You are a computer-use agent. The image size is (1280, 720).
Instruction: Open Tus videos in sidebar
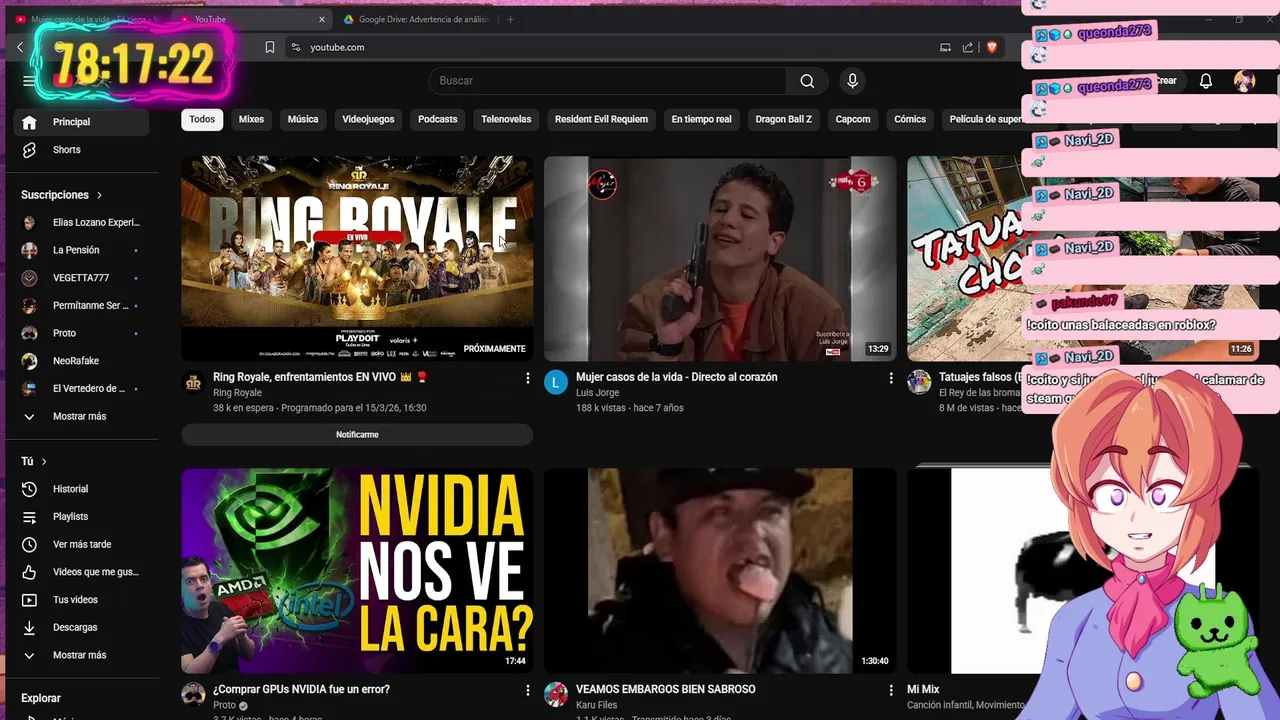pos(80,600)
